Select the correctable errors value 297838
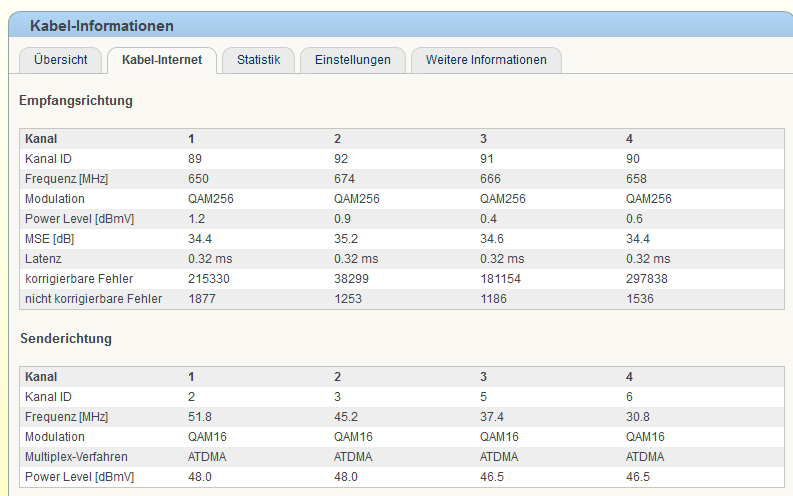793x496 pixels. 646,279
